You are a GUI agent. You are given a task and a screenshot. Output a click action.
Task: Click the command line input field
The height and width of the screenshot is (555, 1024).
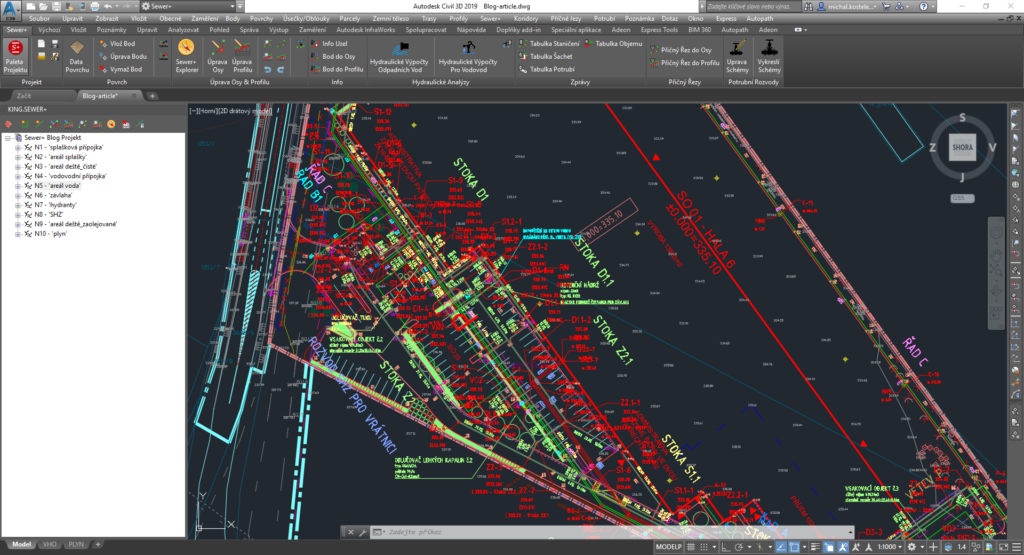tap(614, 532)
